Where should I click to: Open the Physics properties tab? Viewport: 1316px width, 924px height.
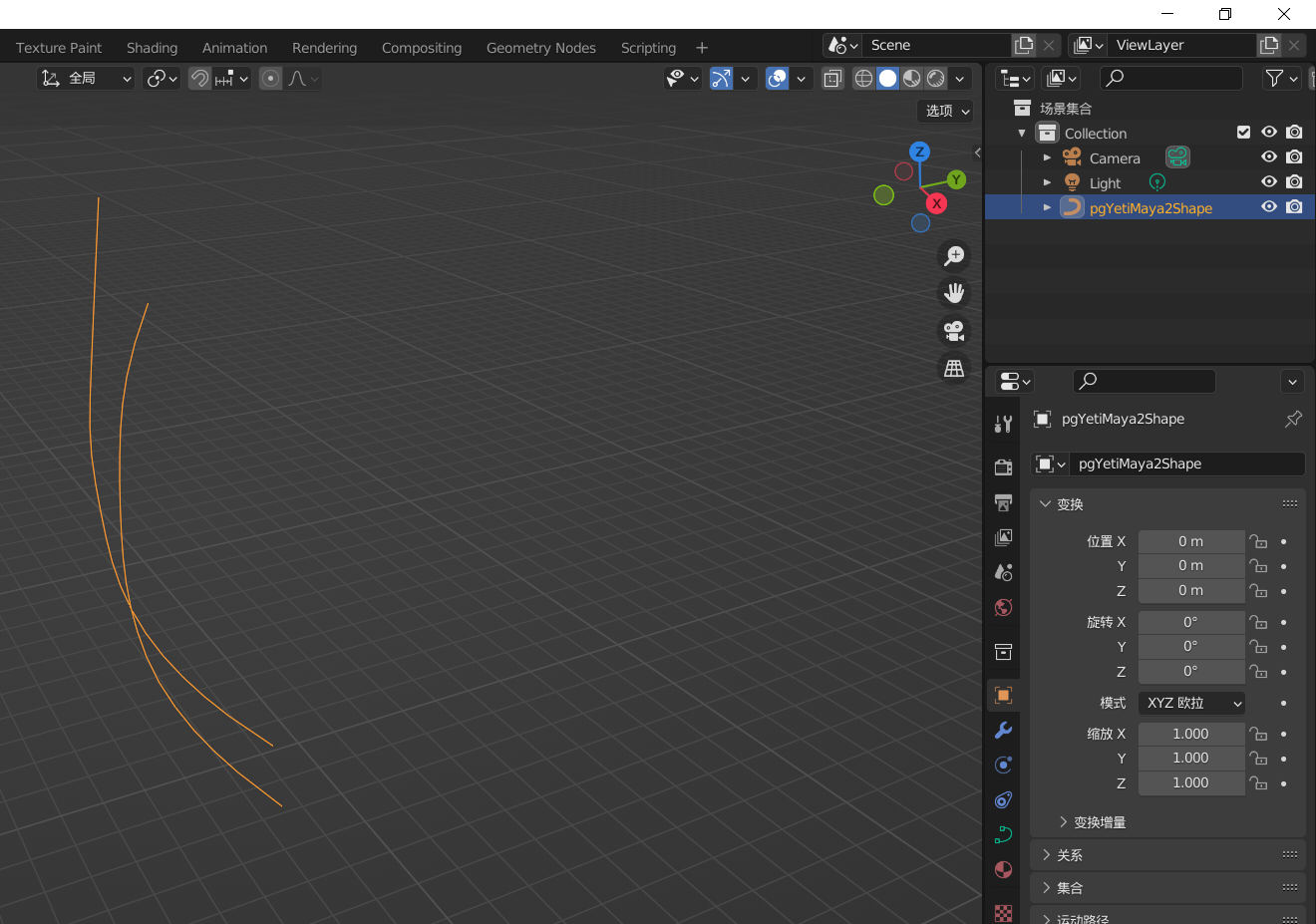[1003, 765]
